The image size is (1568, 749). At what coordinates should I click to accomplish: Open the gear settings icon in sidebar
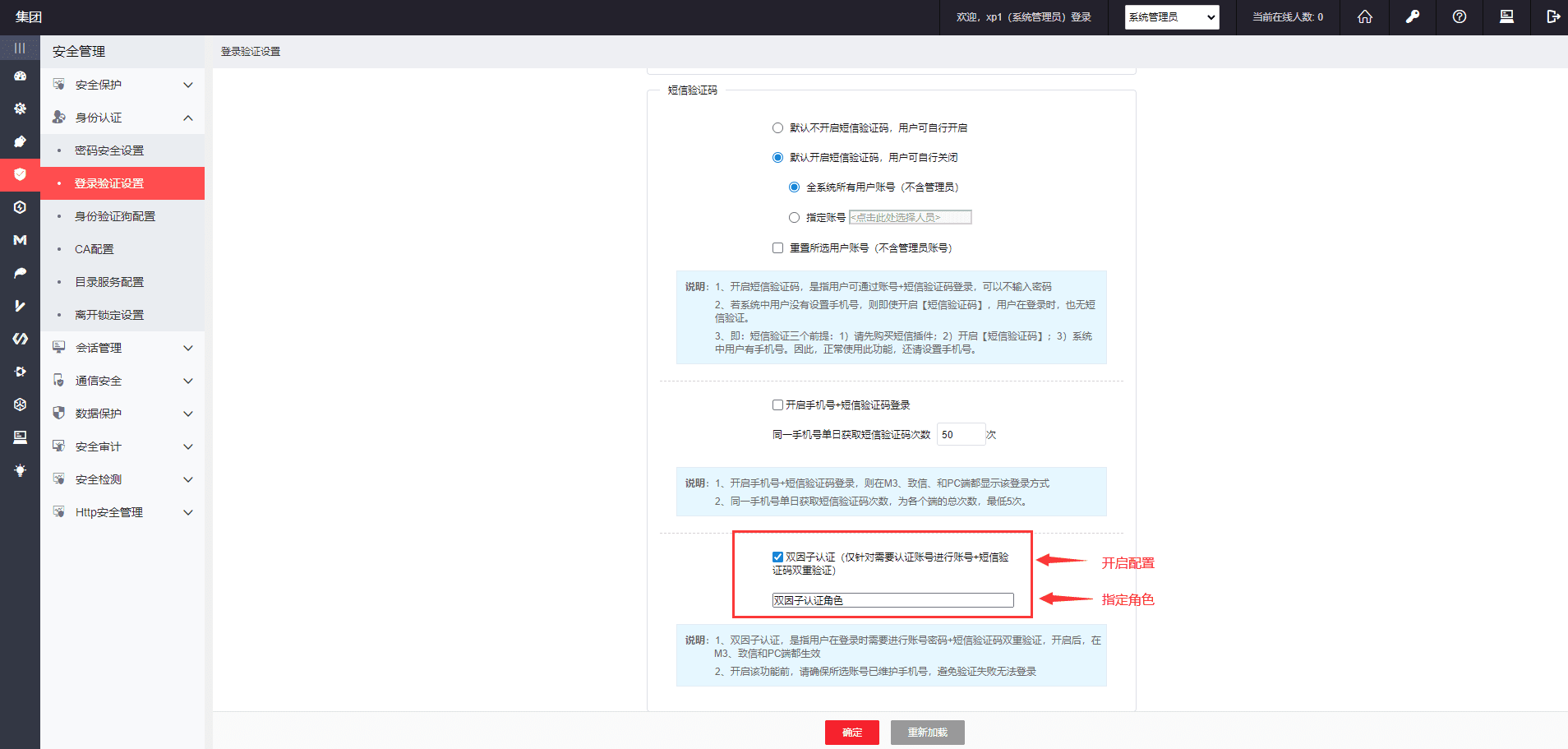(20, 109)
